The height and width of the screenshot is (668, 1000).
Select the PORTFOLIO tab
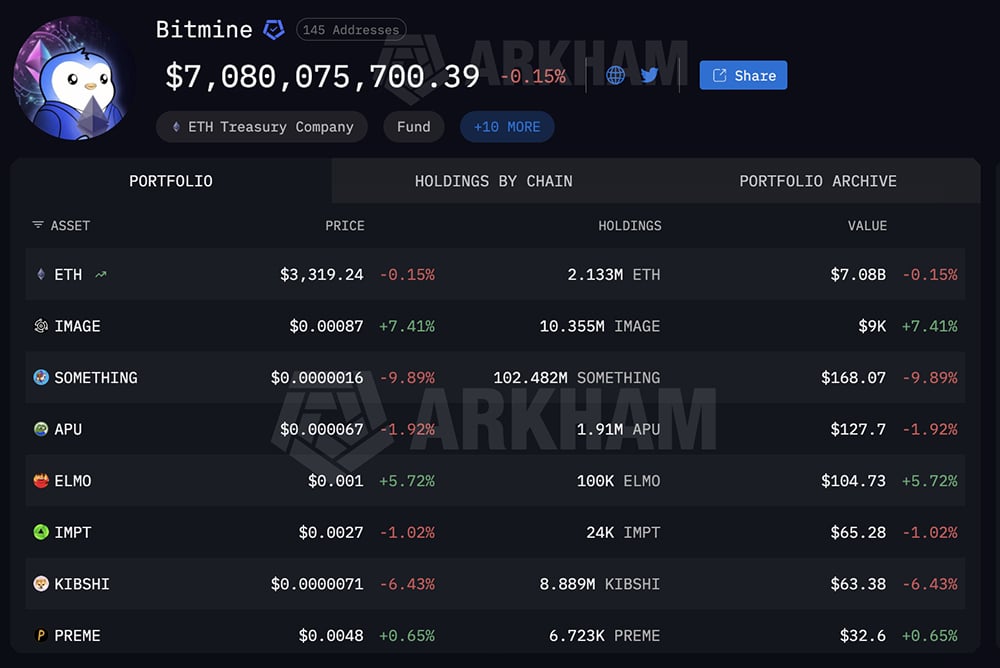[x=170, y=181]
